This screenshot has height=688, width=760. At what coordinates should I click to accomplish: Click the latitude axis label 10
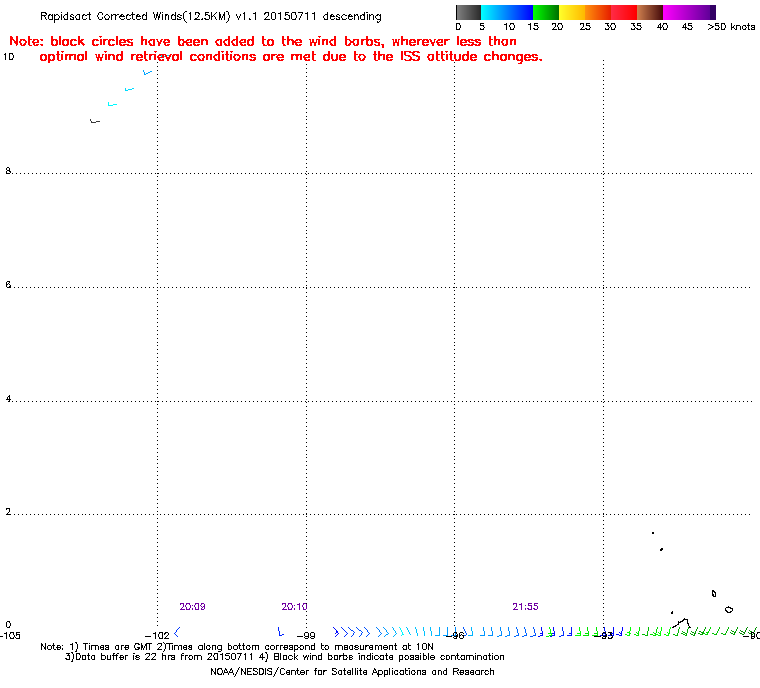click(x=9, y=57)
